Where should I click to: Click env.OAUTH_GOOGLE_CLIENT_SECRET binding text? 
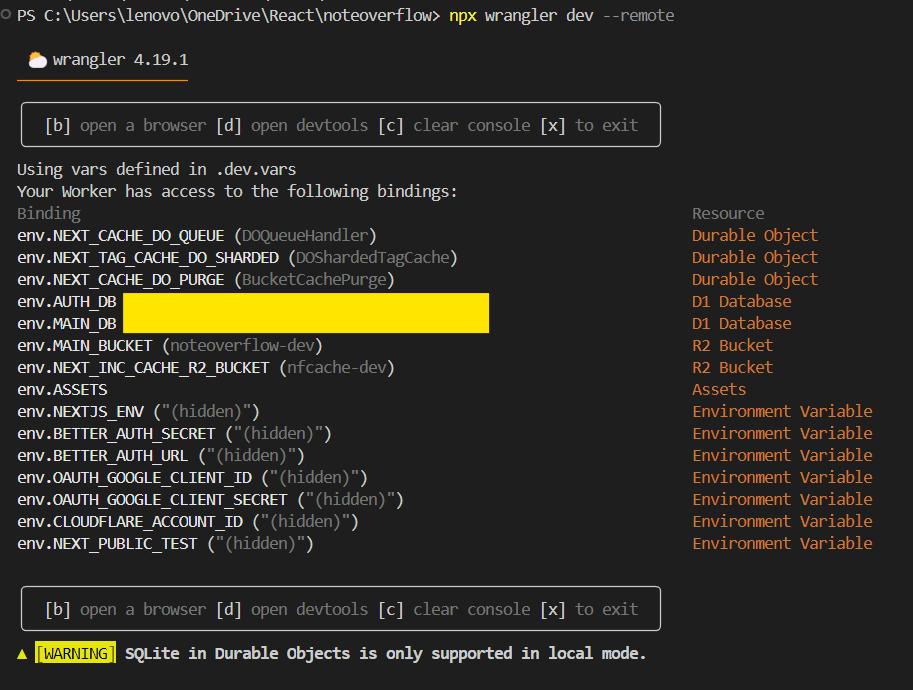153,500
